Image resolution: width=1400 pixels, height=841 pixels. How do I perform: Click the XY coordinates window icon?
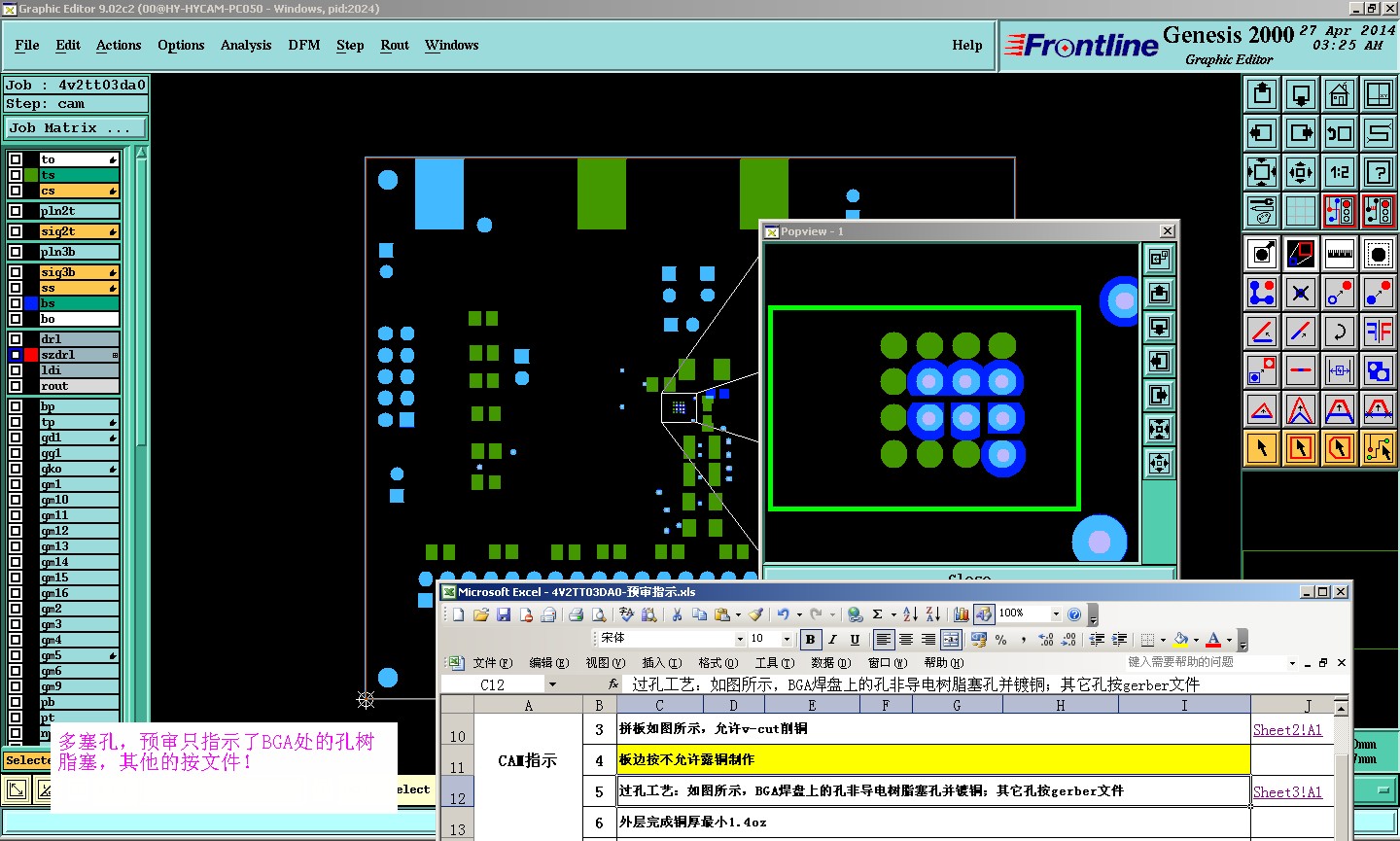(1379, 94)
